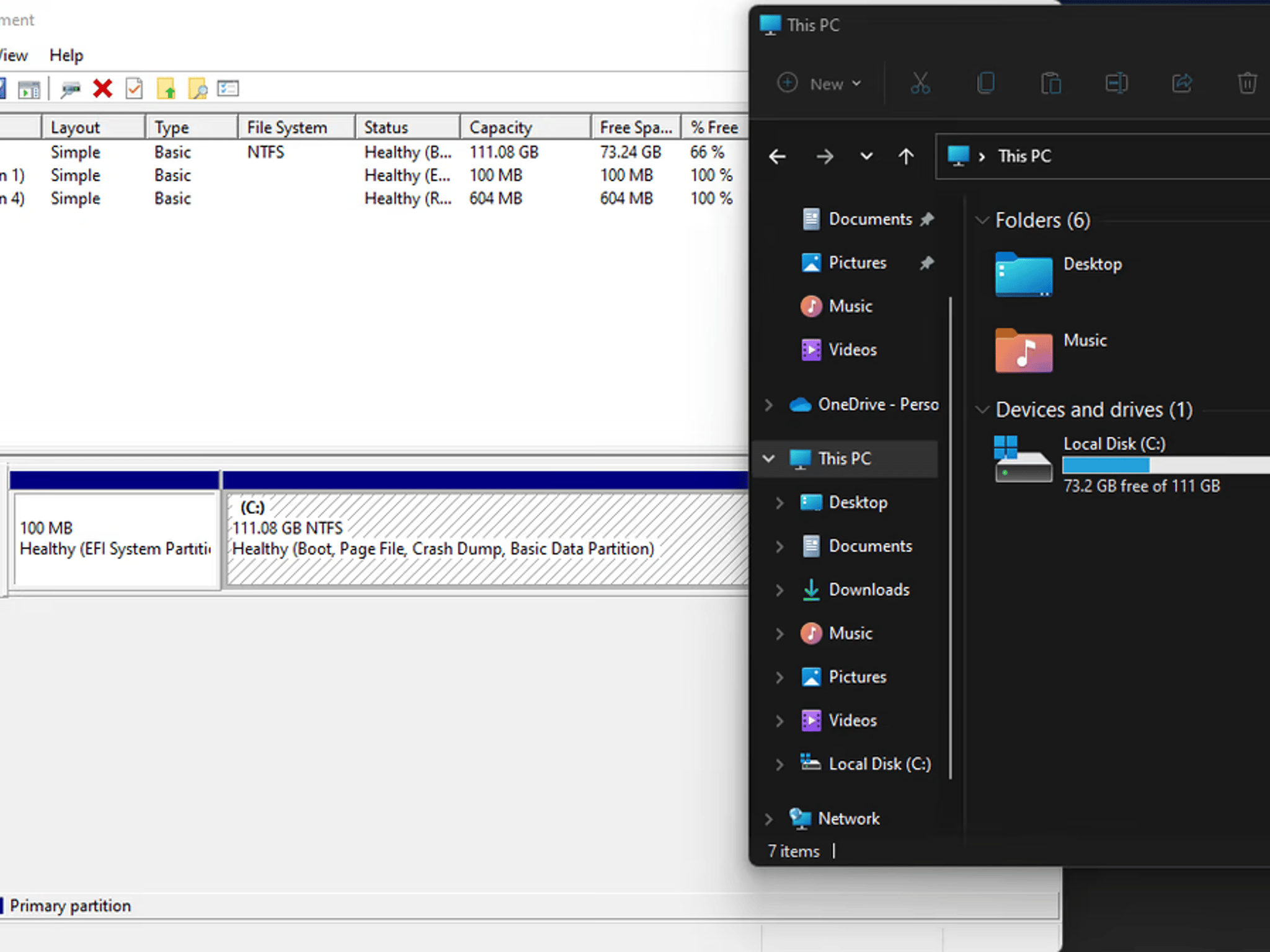Select the volume row with 604 MB capacity

[374, 199]
